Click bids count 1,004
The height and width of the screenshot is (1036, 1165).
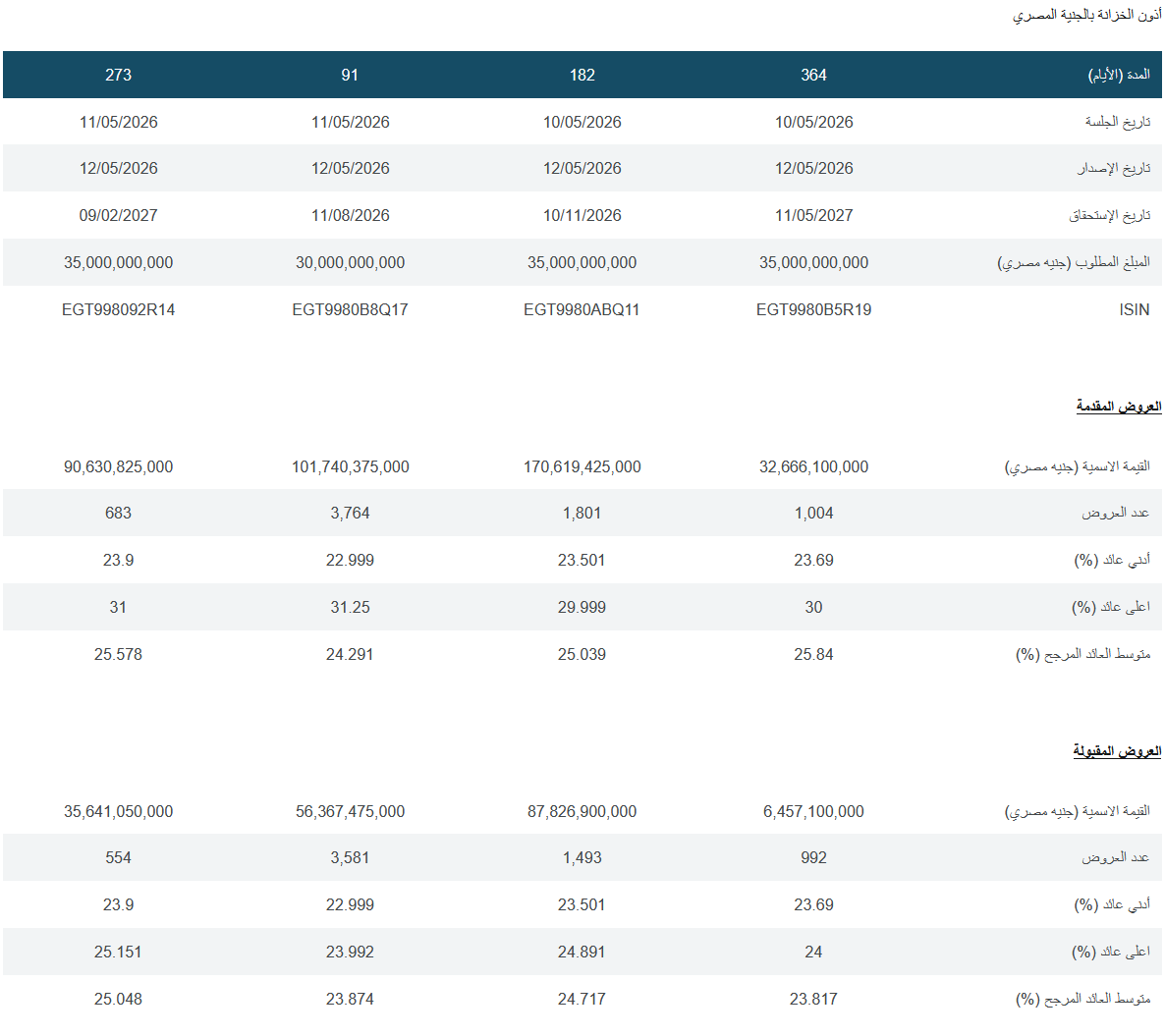pos(813,514)
